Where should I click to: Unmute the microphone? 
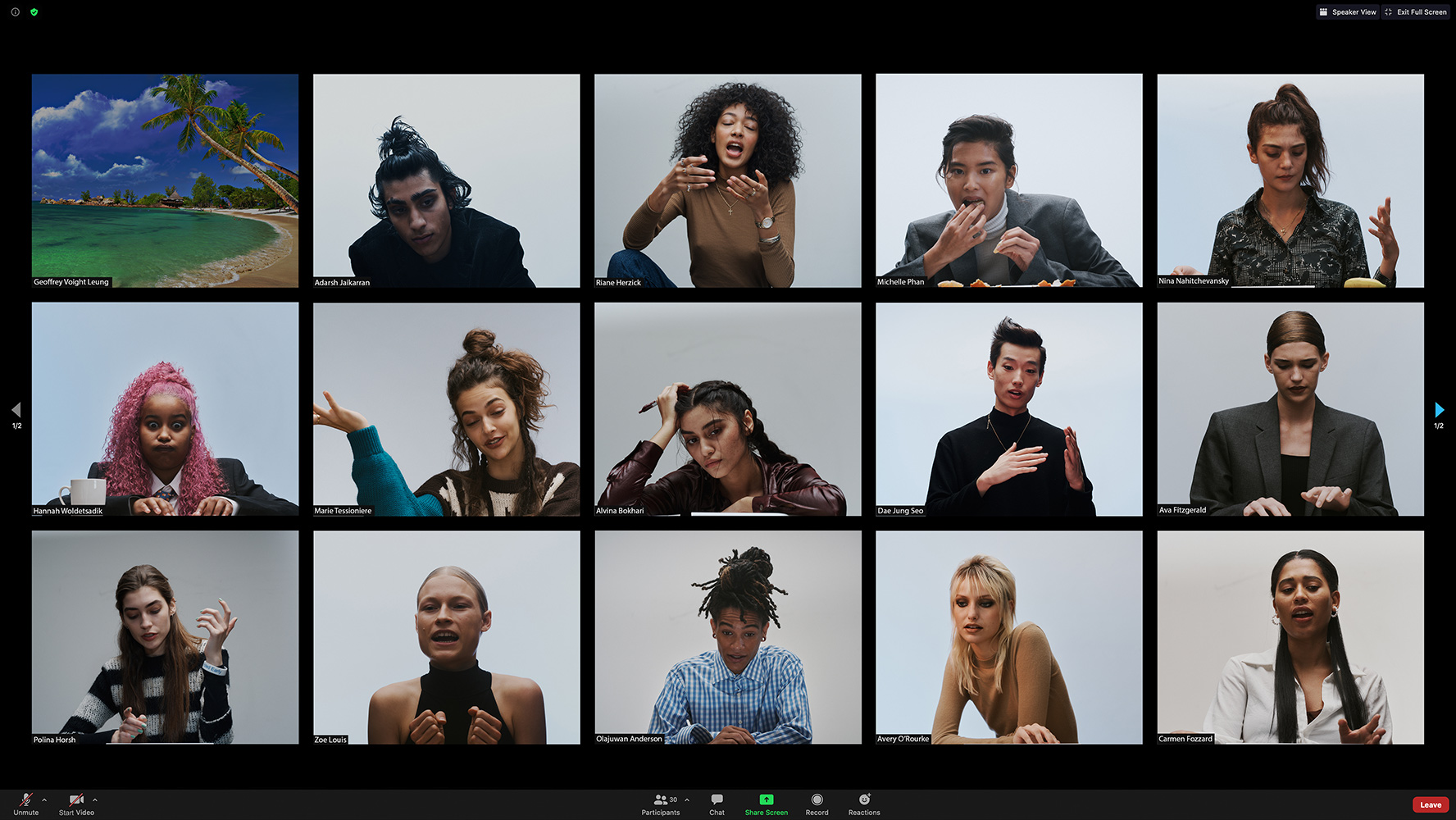click(x=26, y=804)
